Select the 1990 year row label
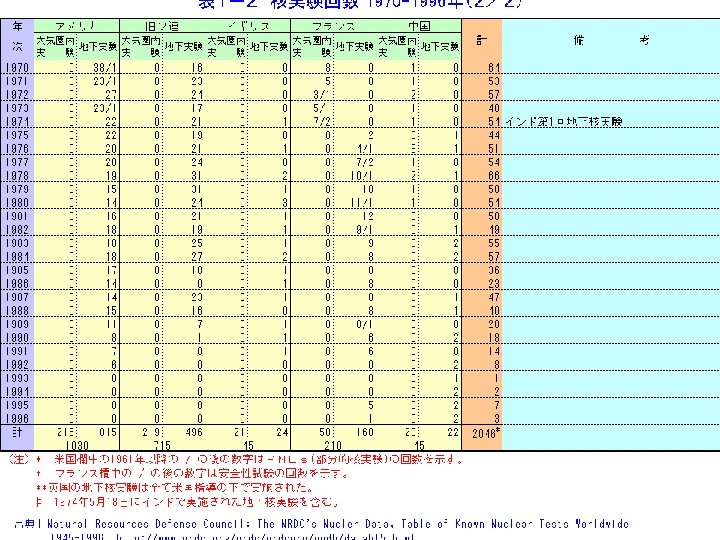The image size is (720, 540). point(17,338)
